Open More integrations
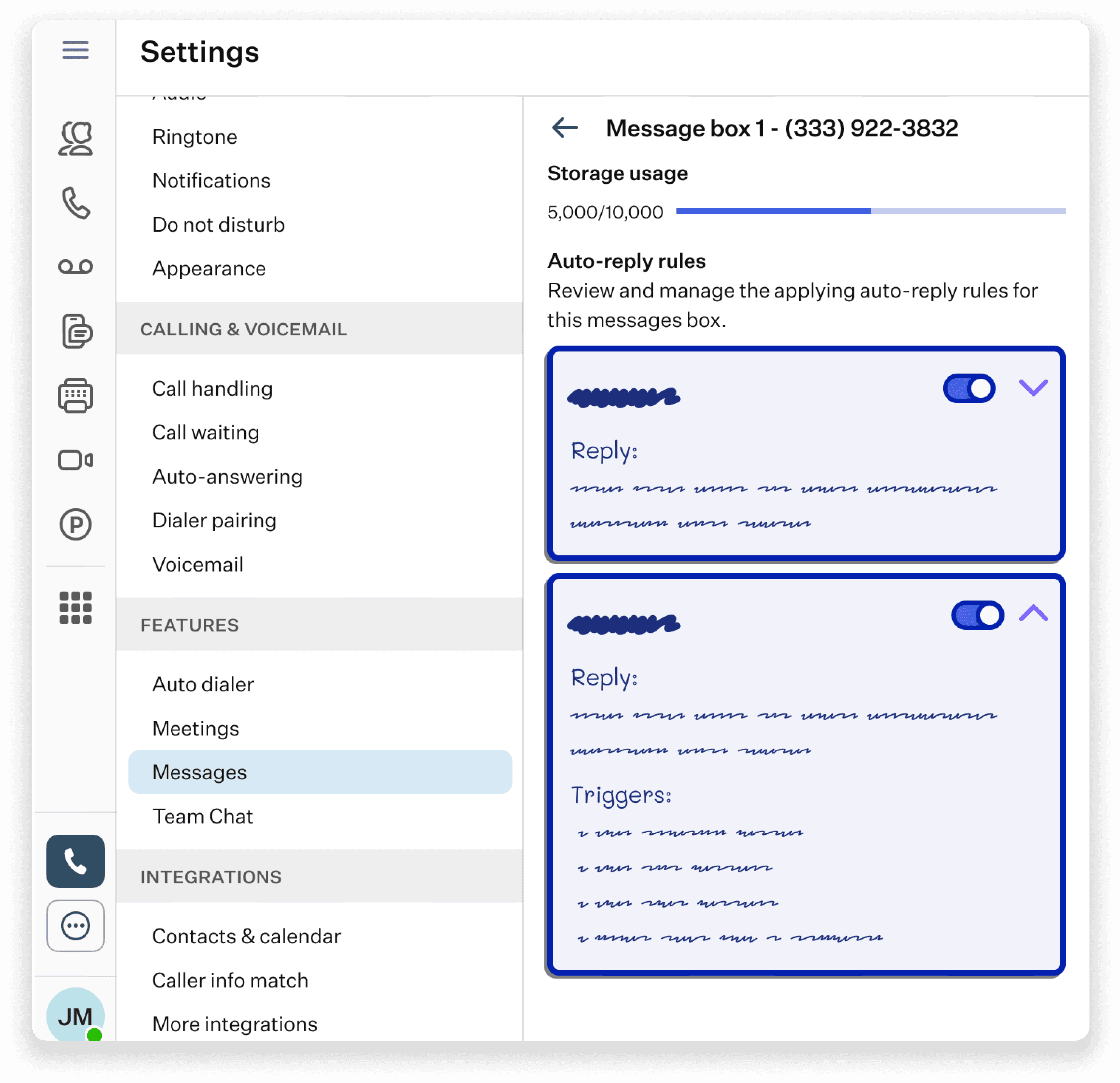The width and height of the screenshot is (1120, 1083). 234,1025
